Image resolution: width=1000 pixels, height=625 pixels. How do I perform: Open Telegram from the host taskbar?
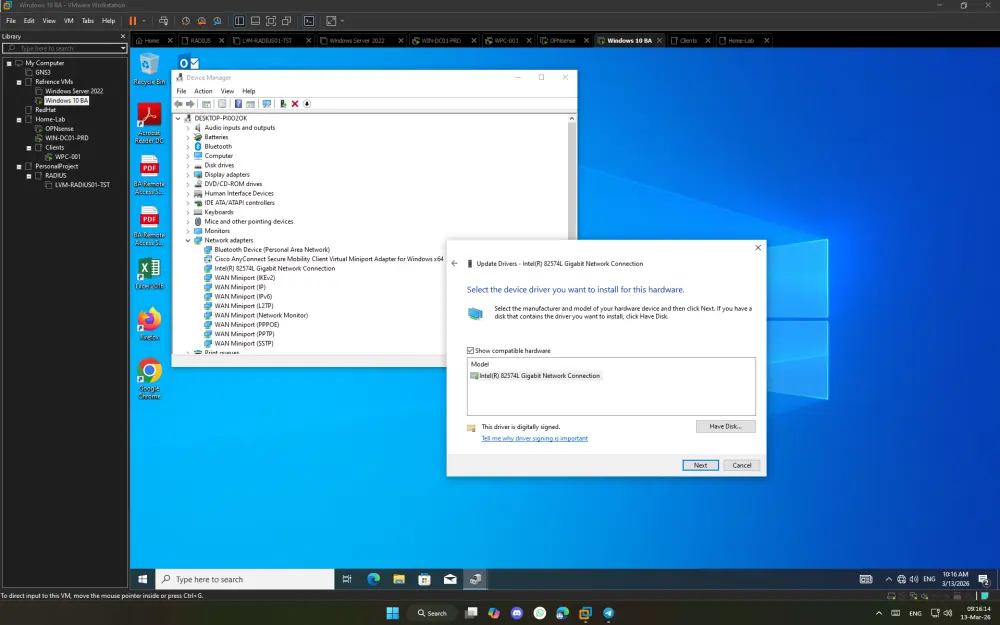tap(608, 613)
